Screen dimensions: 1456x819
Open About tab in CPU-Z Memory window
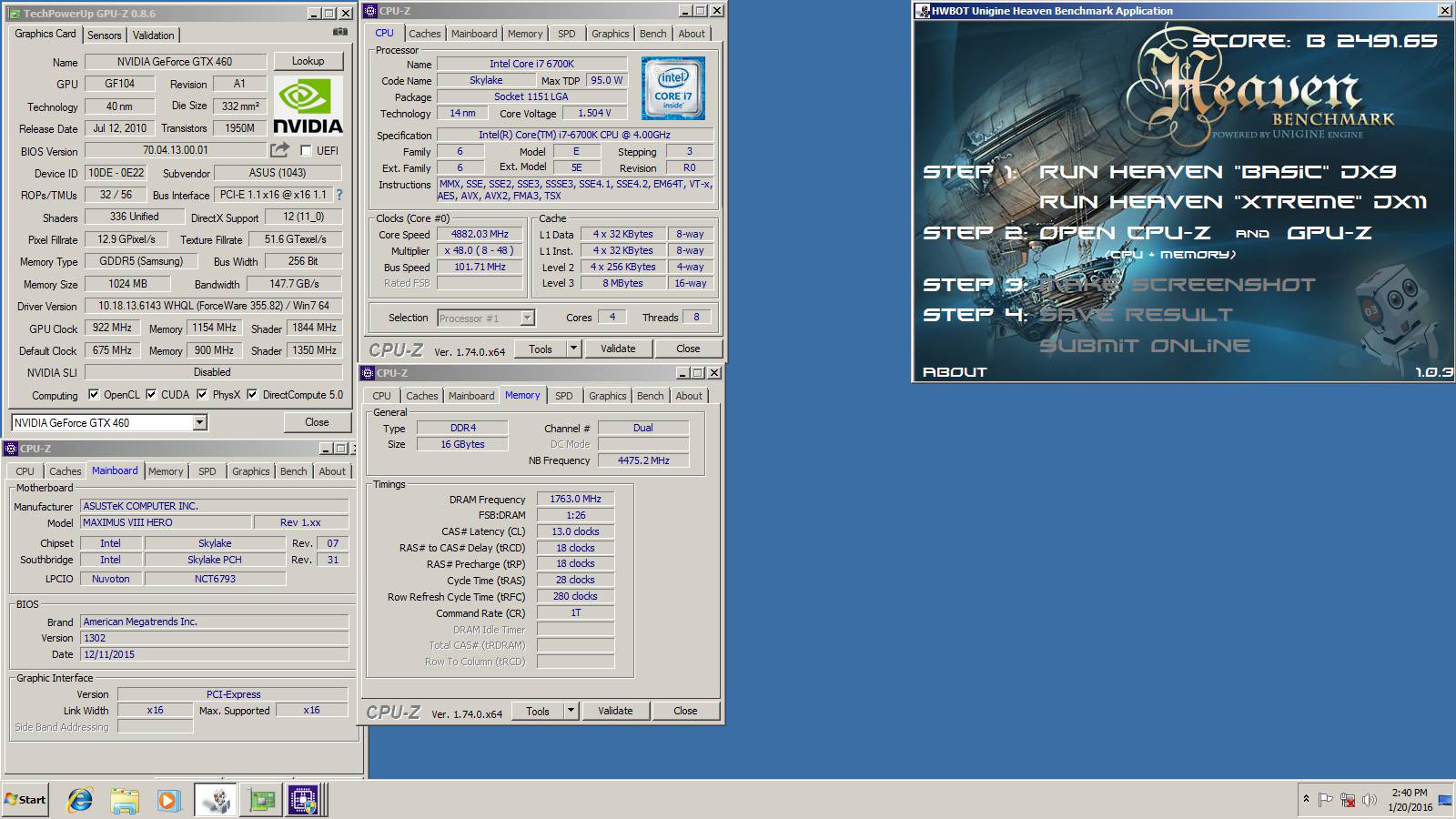689,396
